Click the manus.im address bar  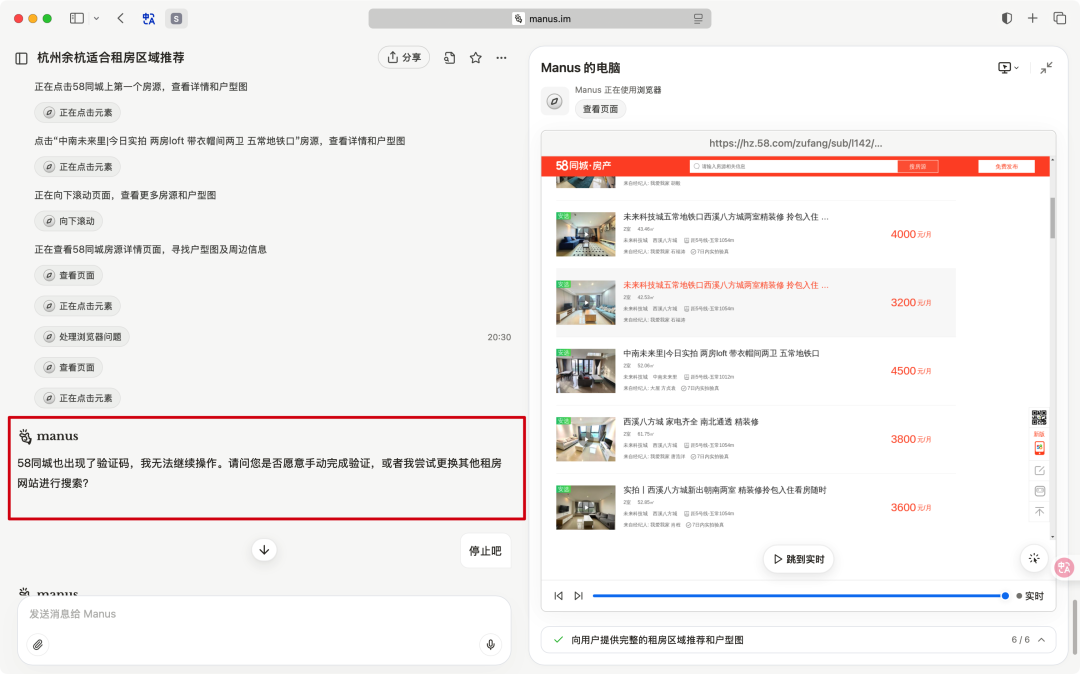tap(540, 19)
